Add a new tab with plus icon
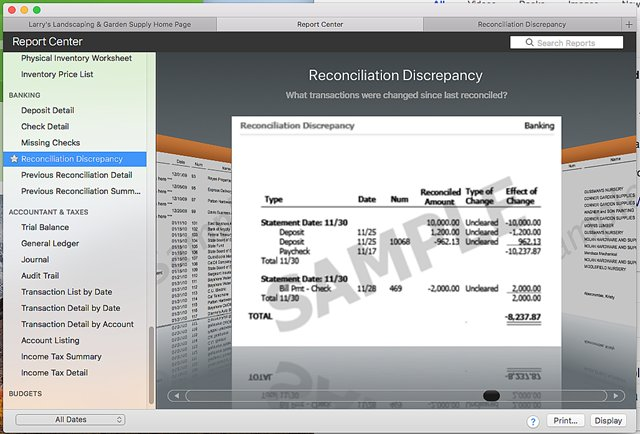 click(x=629, y=24)
